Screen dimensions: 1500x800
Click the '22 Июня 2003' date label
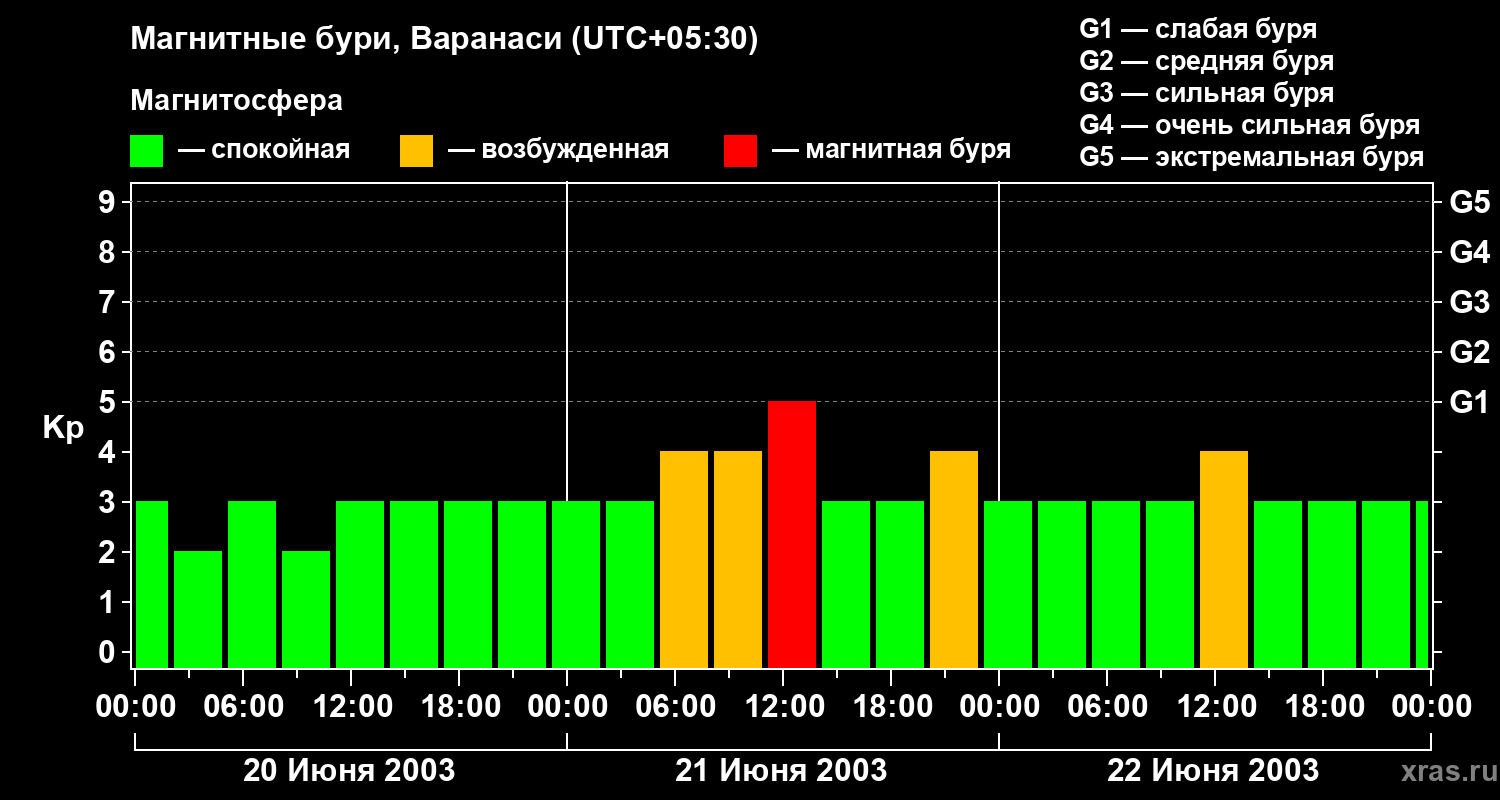click(x=1213, y=771)
